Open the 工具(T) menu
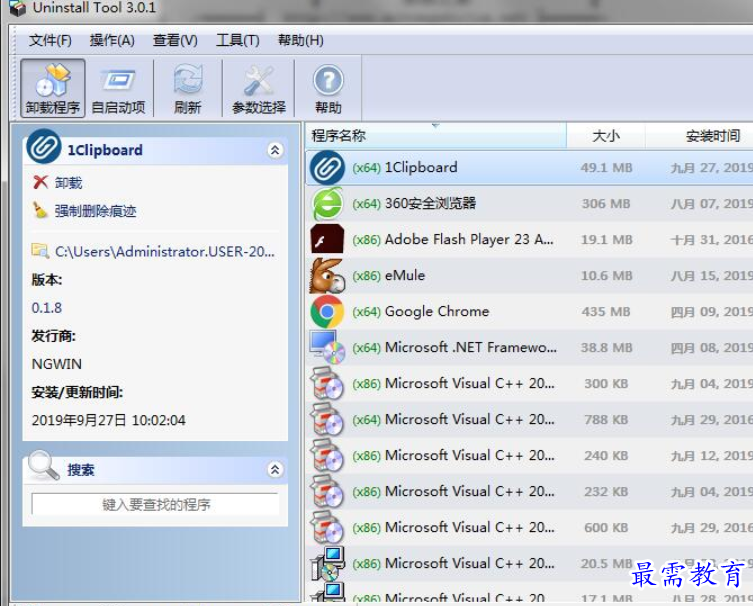753x606 pixels. click(x=238, y=40)
